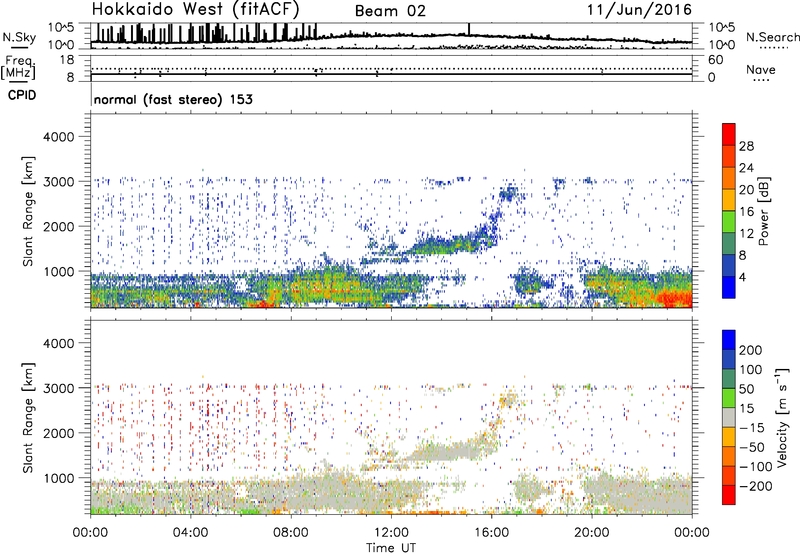Click the 'Time UT' axis title

[x=391, y=548]
